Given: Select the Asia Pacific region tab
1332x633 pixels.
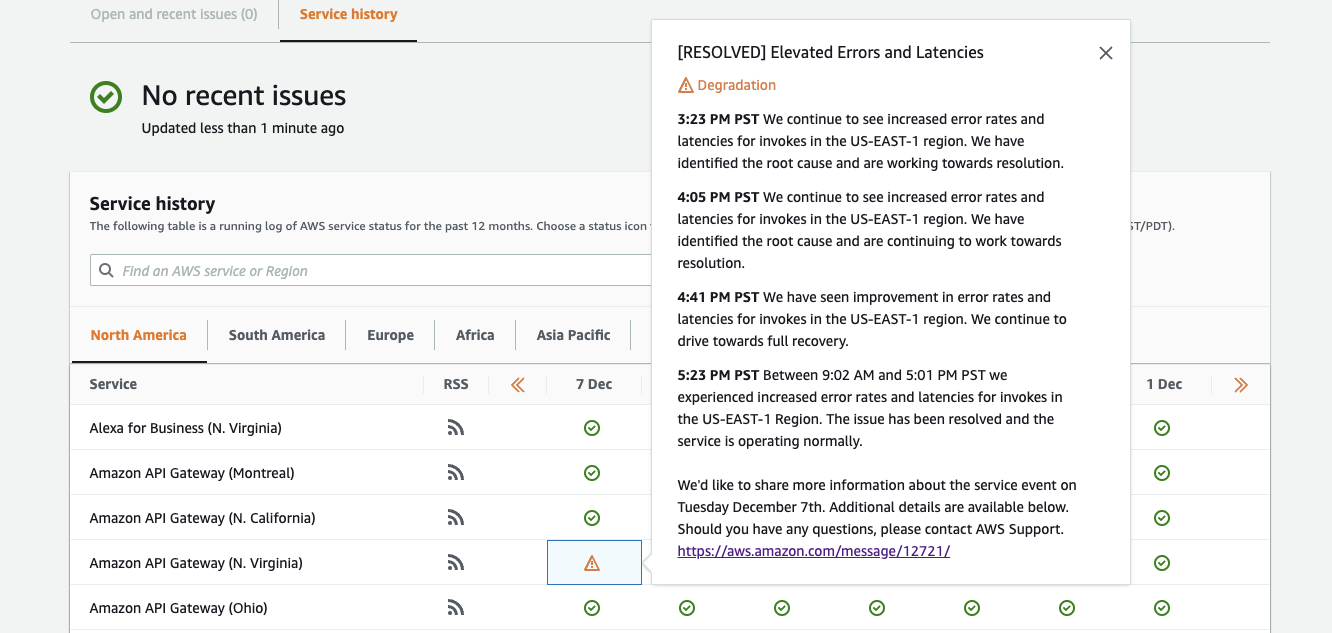Looking at the screenshot, I should click(x=573, y=335).
